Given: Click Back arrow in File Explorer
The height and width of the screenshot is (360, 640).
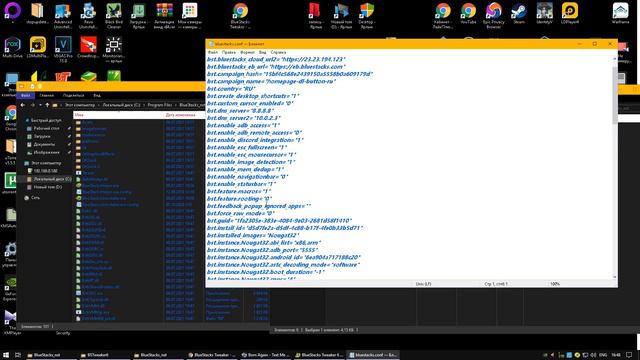Looking at the screenshot, I should tap(23, 105).
